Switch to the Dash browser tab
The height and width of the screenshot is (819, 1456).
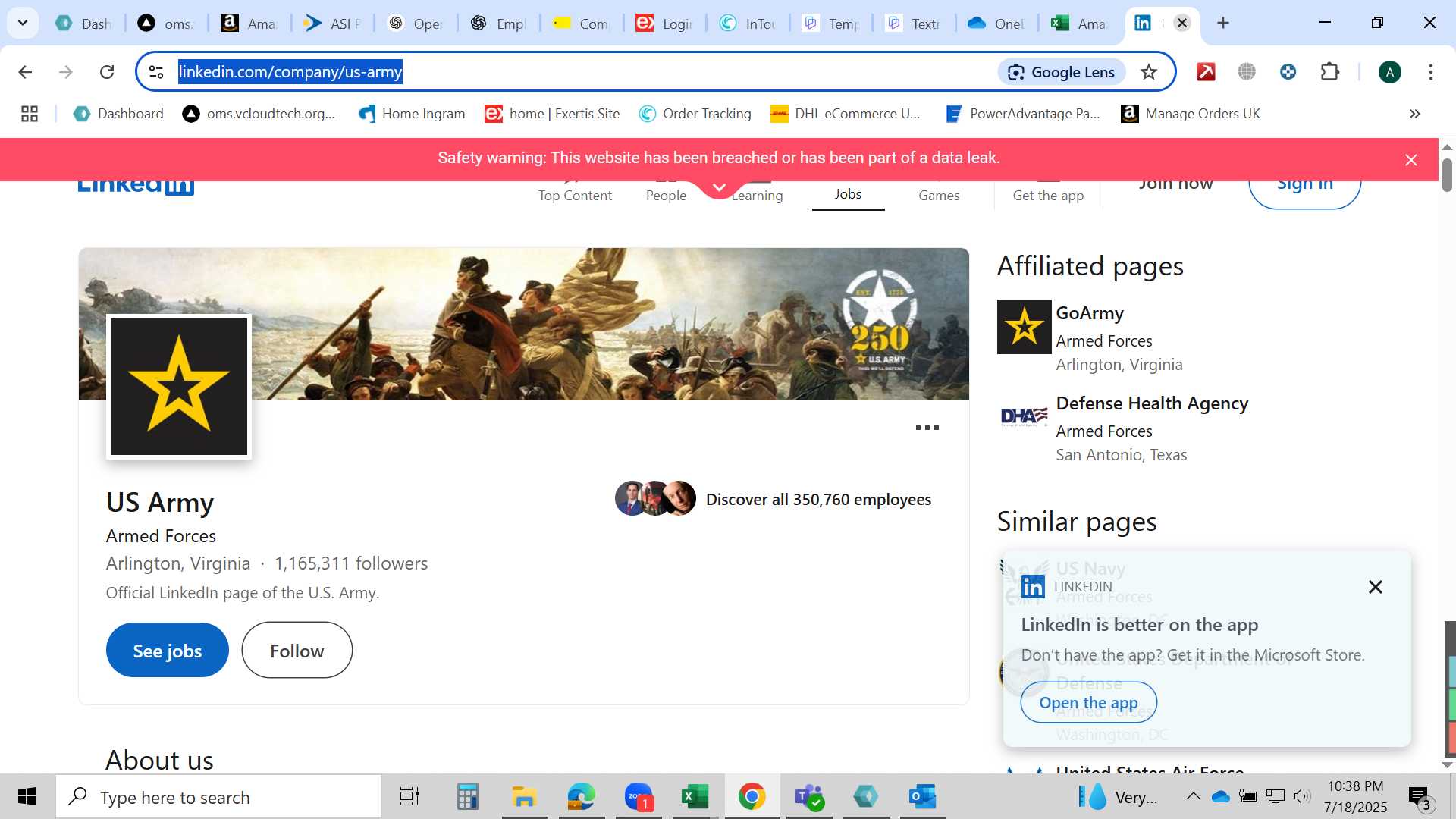(83, 23)
